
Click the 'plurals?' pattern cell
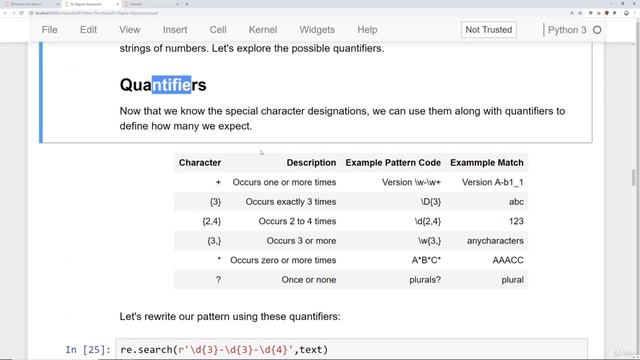pyautogui.click(x=425, y=280)
